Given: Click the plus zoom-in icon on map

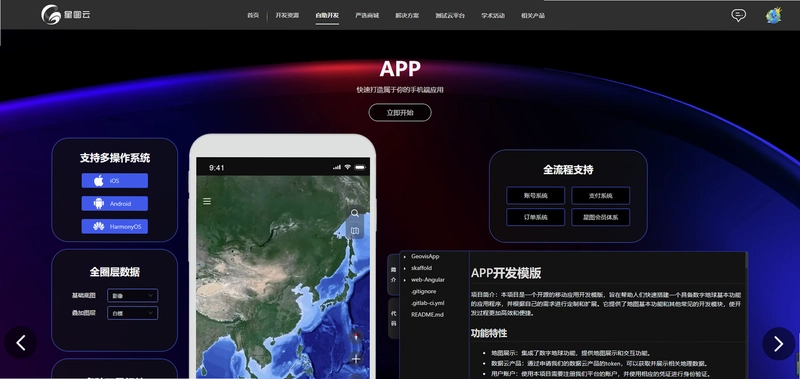Looking at the screenshot, I should pos(356,359).
